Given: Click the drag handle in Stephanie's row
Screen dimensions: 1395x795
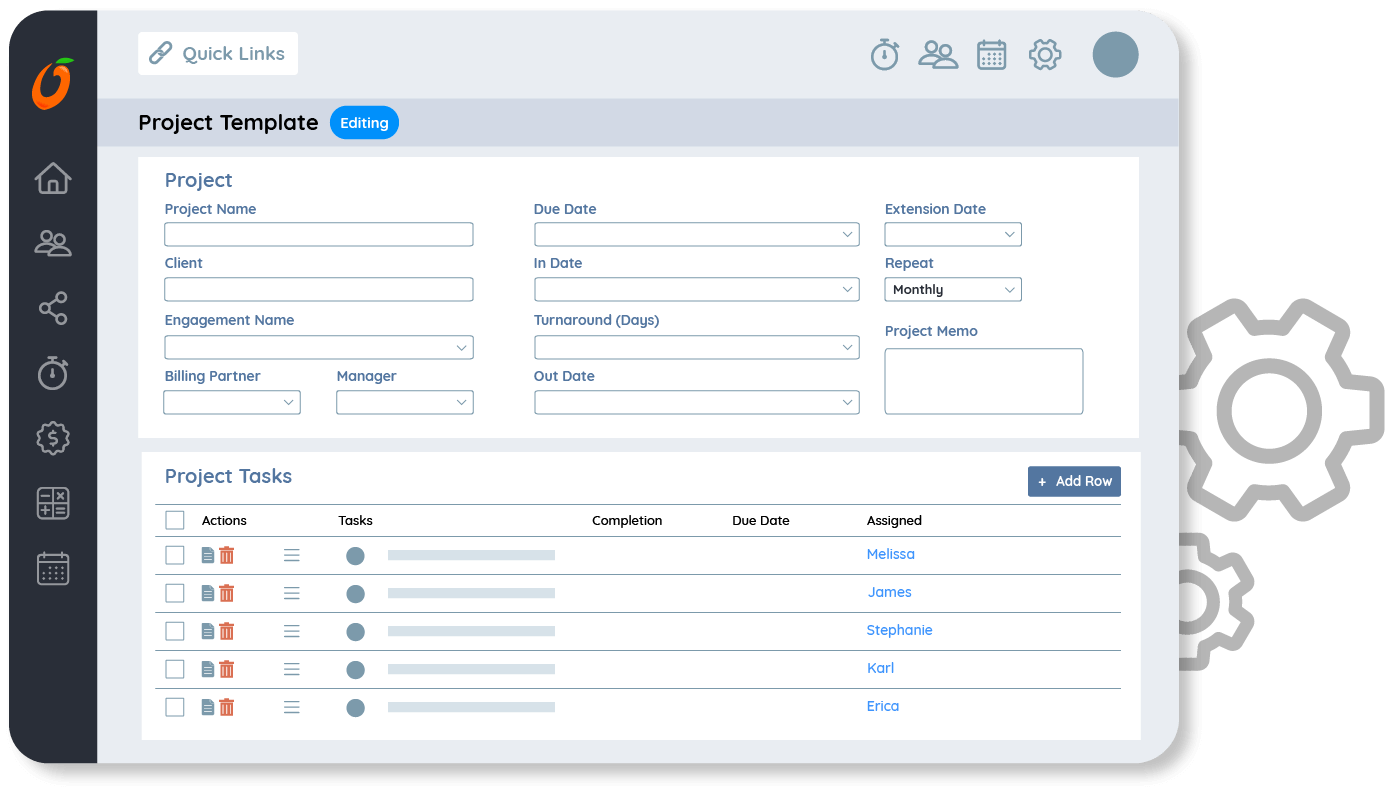Looking at the screenshot, I should click(291, 631).
